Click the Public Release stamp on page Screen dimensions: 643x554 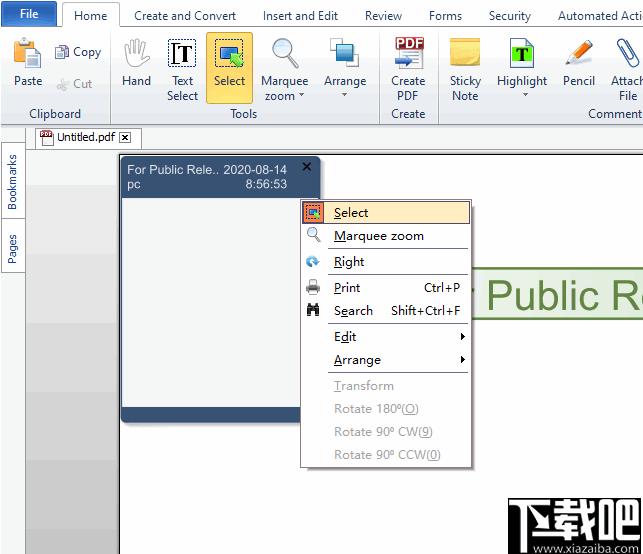pos(558,293)
